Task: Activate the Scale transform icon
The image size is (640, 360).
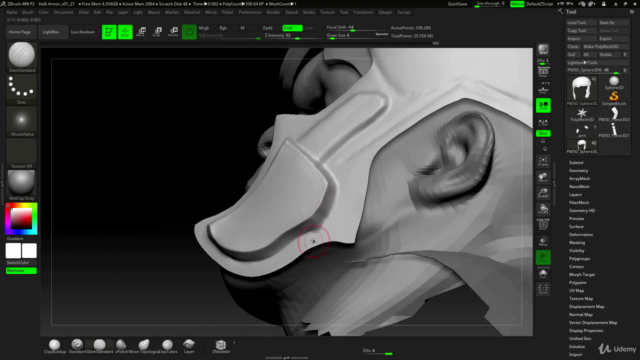Action: pyautogui.click(x=157, y=32)
